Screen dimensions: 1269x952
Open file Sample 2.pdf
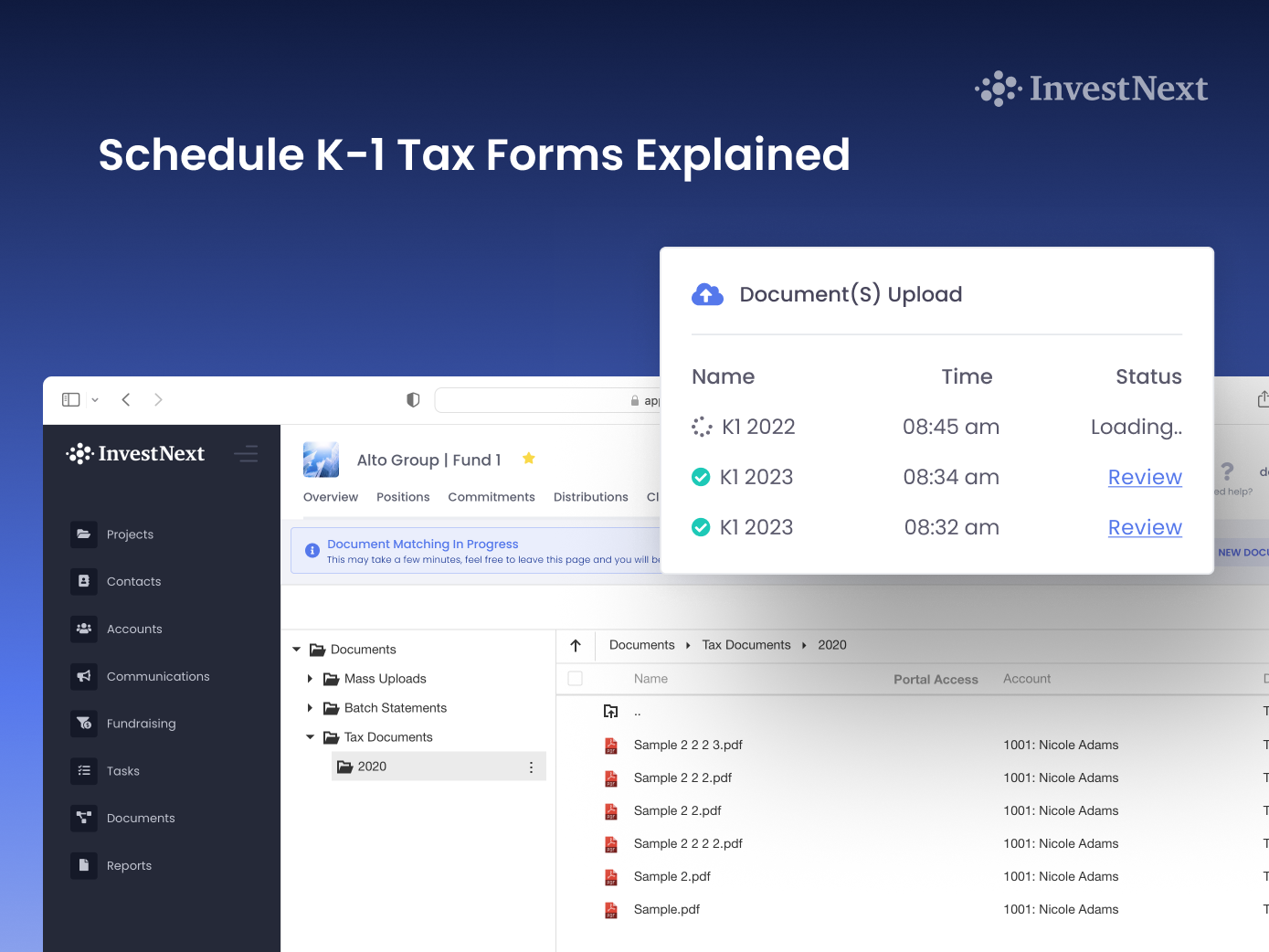tap(672, 877)
